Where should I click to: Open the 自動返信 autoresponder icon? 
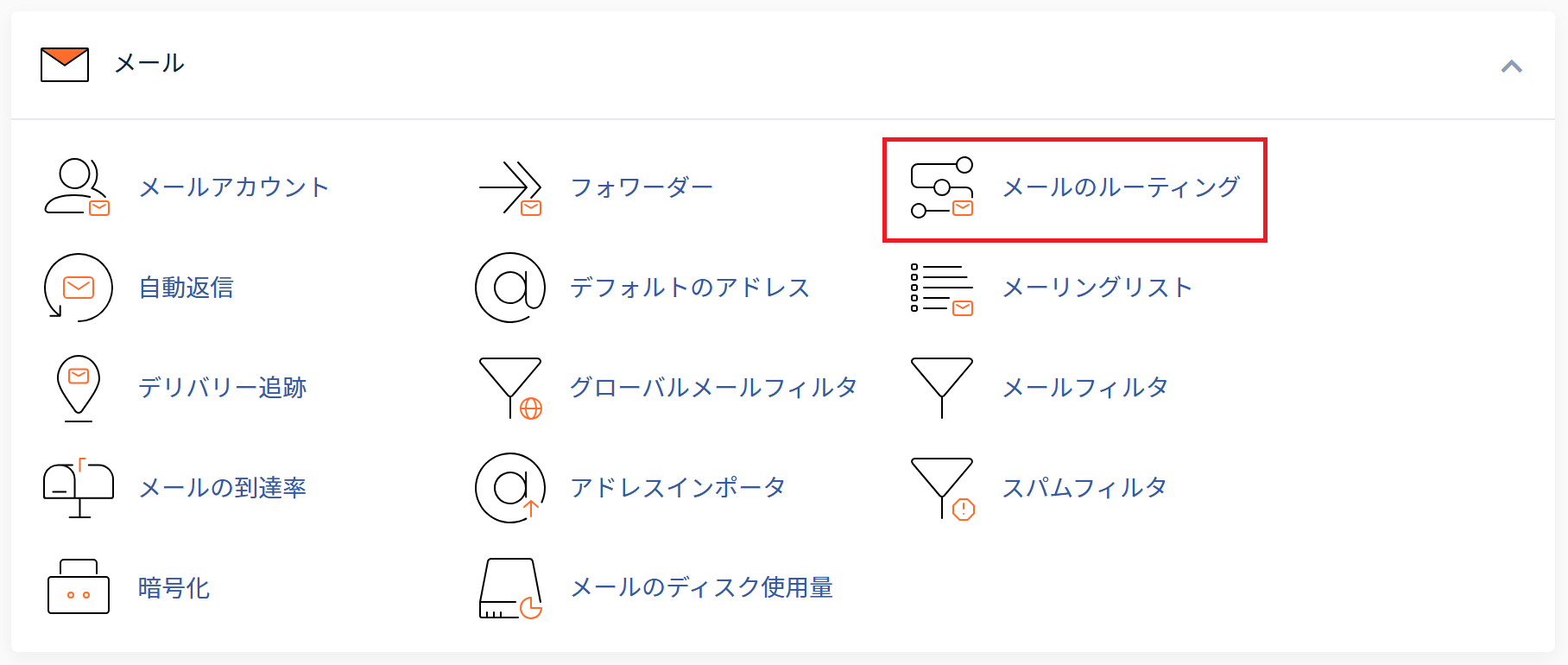78,288
